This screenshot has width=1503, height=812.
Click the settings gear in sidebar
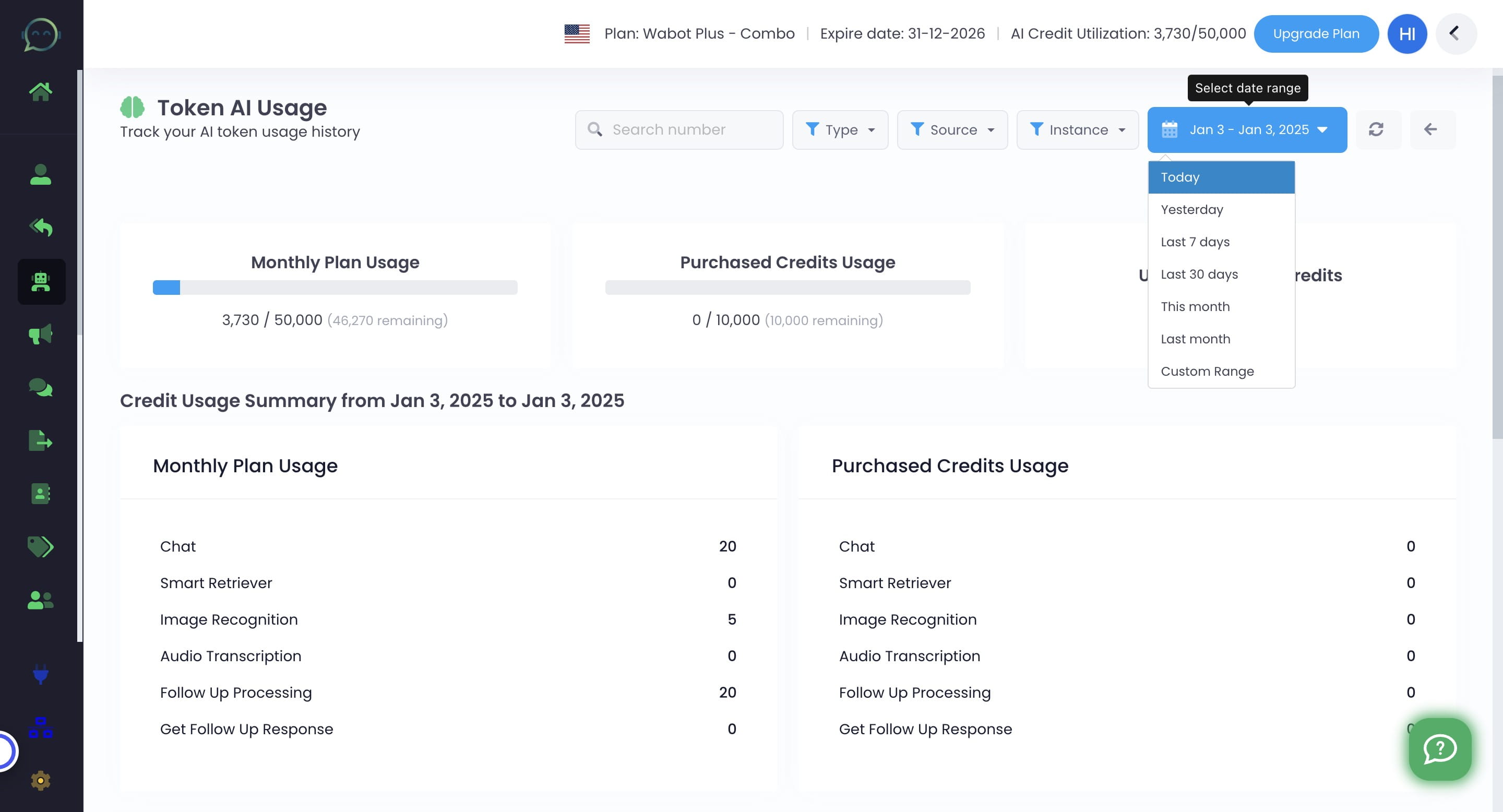click(x=40, y=781)
